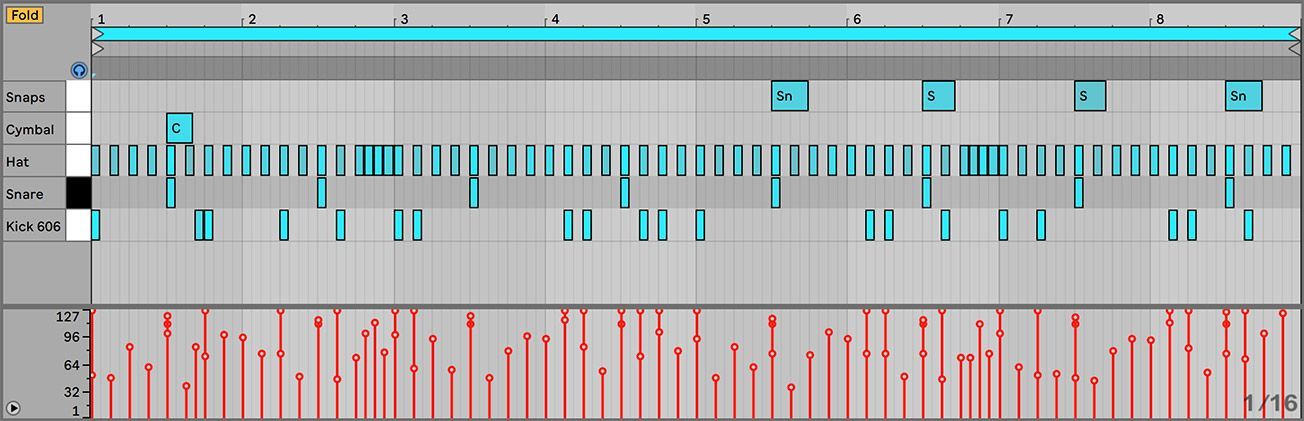Click the loop end marker flag

coord(1294,34)
